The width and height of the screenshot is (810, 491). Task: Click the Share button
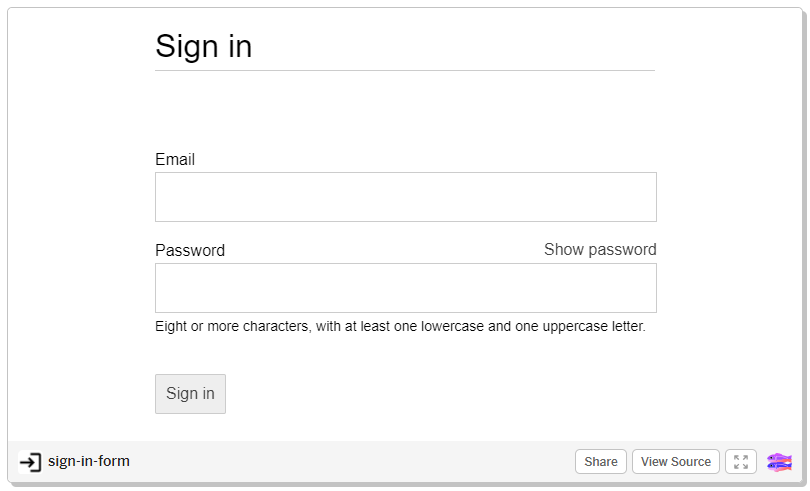(601, 462)
